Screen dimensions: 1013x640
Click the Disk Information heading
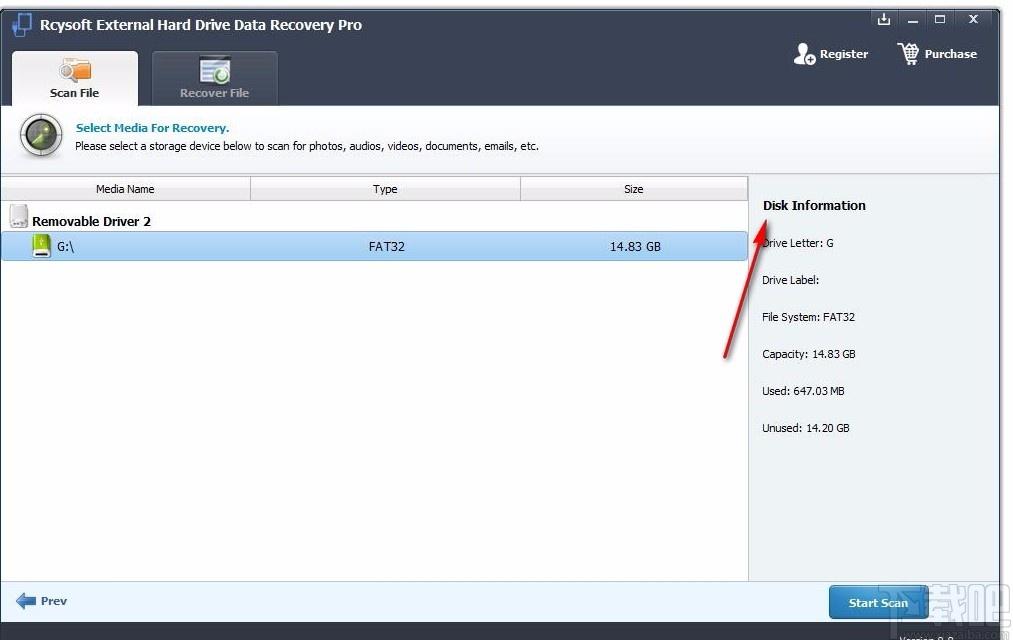814,205
